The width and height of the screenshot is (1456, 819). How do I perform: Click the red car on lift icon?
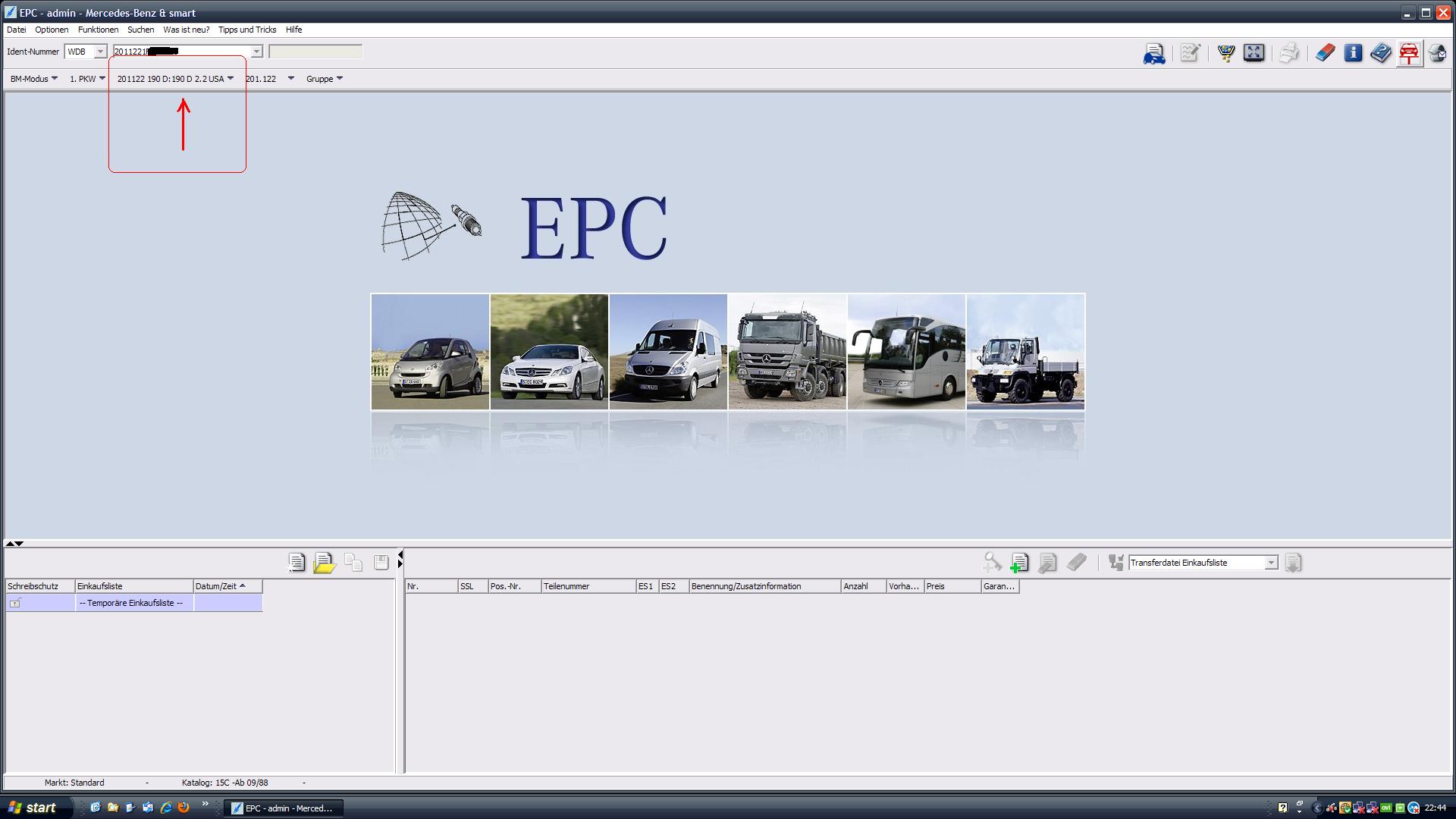(x=1409, y=53)
